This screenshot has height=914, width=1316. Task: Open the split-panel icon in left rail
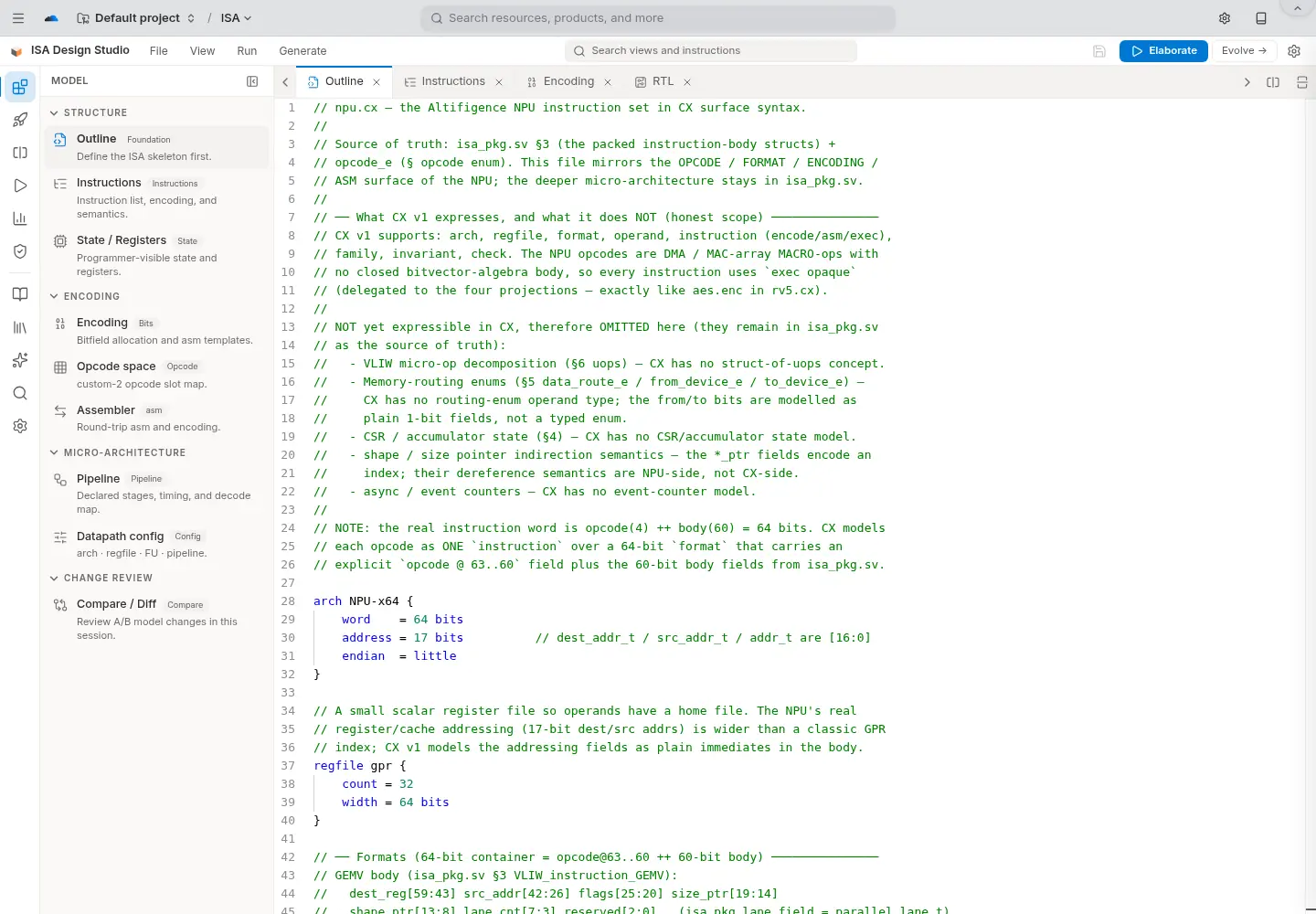20,153
